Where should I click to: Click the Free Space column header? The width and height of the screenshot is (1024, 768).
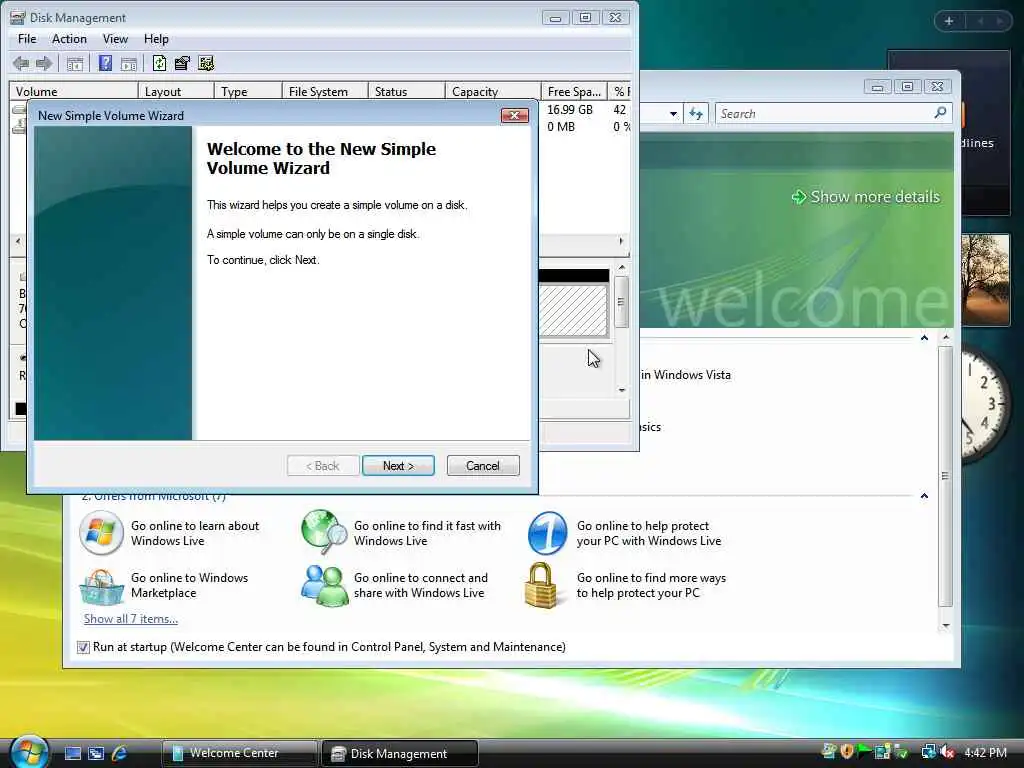click(574, 91)
